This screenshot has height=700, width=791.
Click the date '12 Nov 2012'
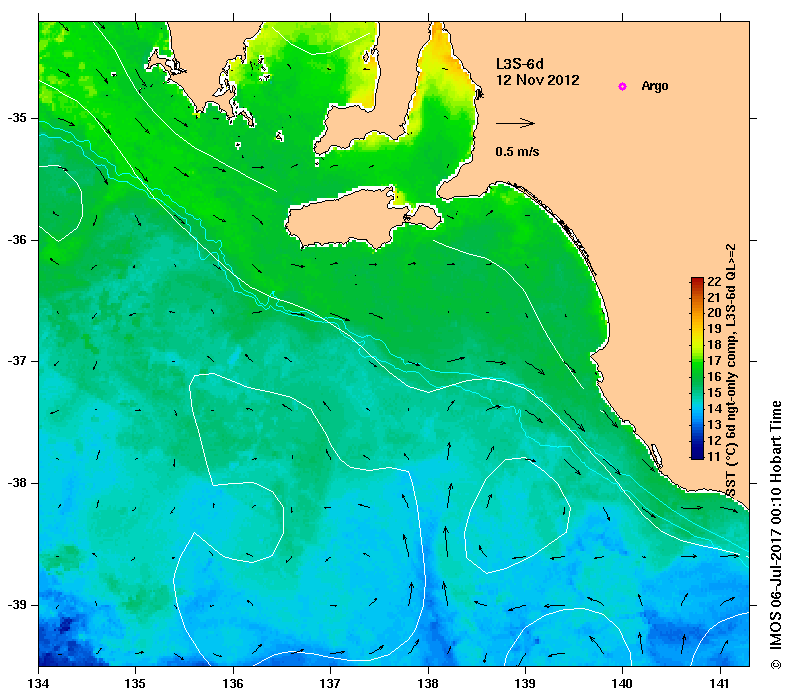pos(538,80)
